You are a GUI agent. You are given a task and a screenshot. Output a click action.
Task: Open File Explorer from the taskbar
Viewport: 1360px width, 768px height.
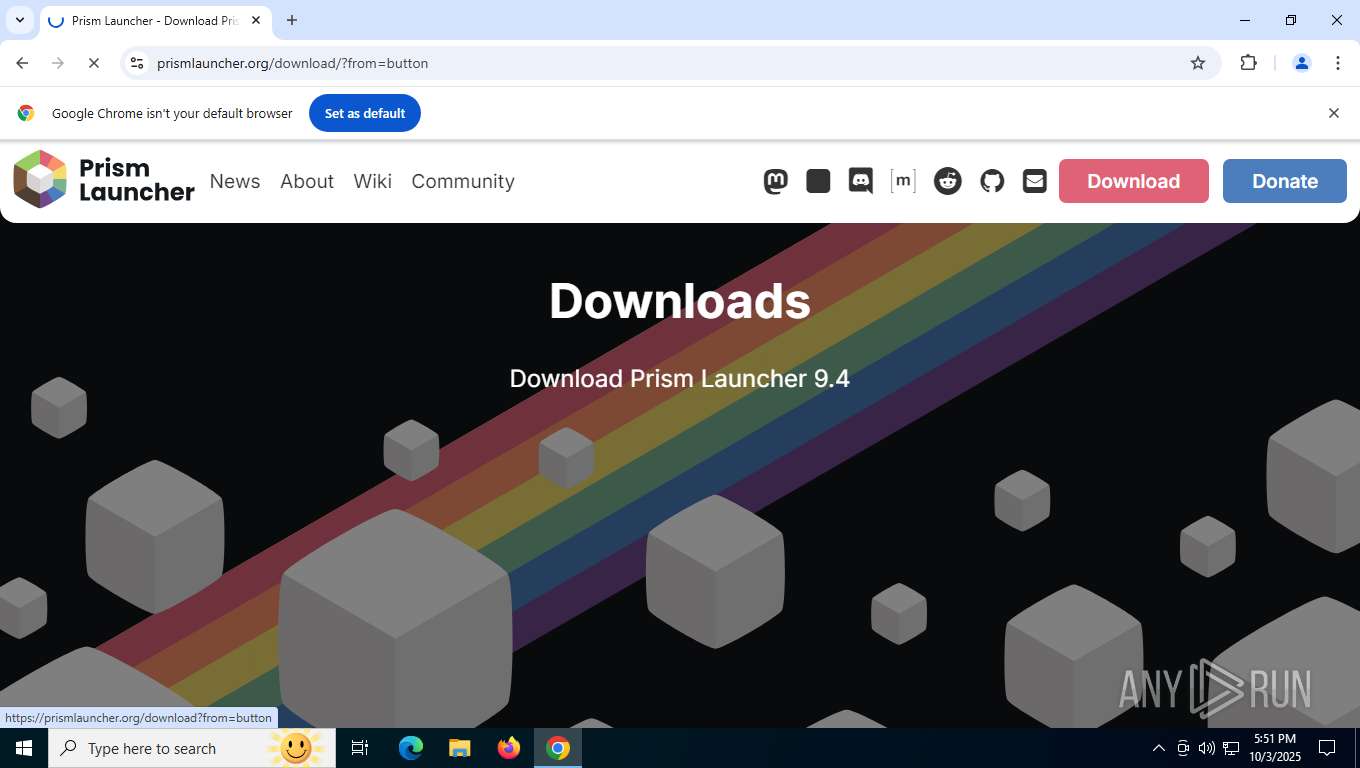pyautogui.click(x=460, y=748)
